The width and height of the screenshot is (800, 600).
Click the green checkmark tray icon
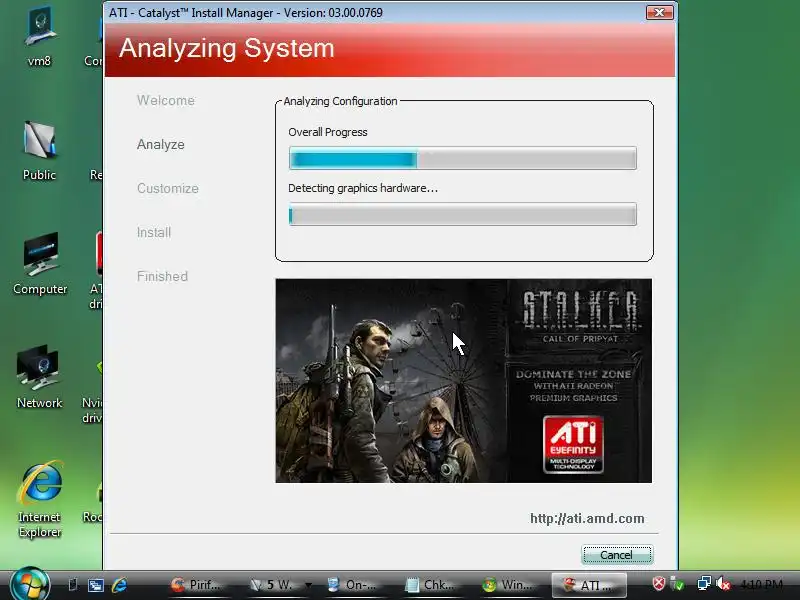click(678, 584)
